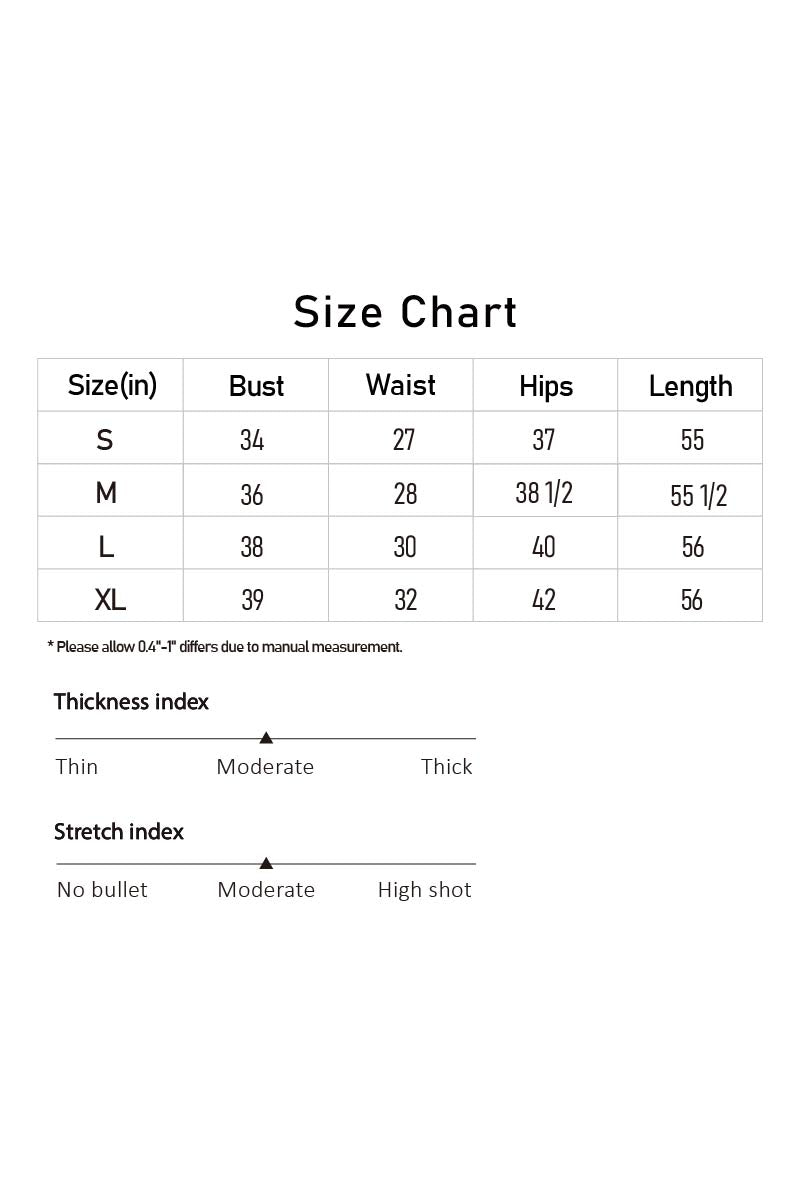Viewport: 800px width, 1200px height.
Task: Click the High shot stretch label
Action: point(424,890)
